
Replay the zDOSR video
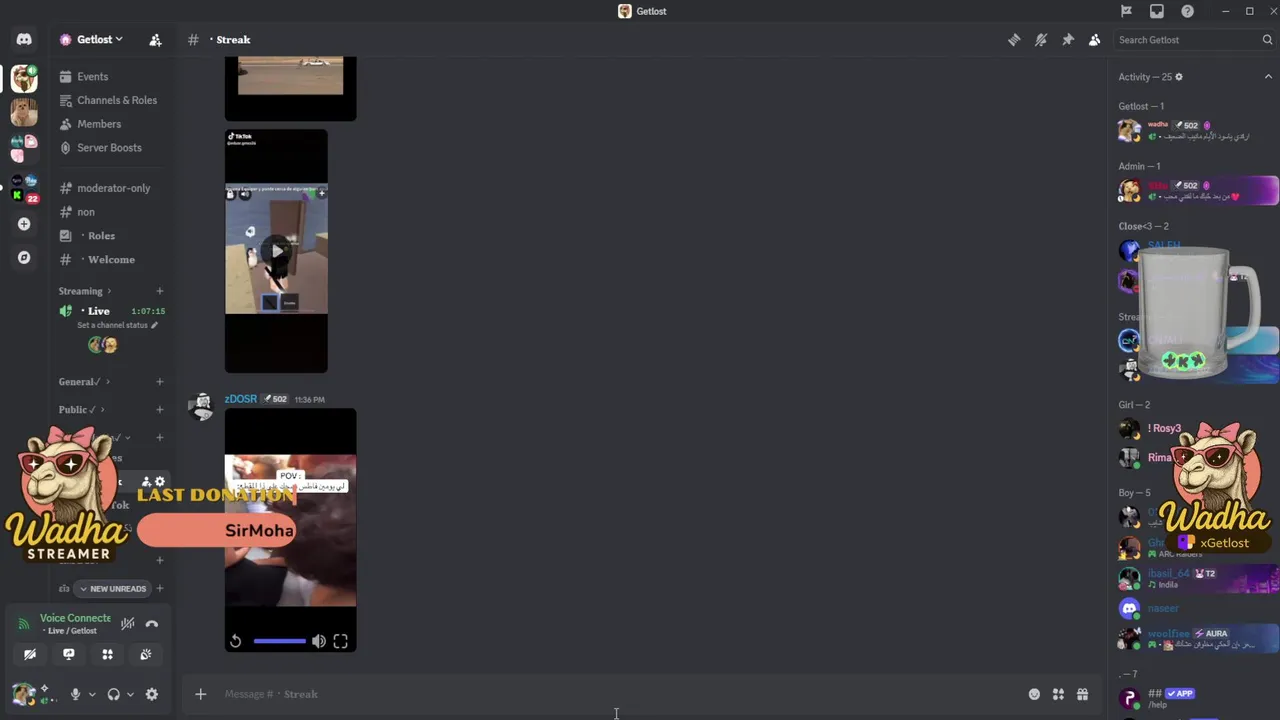coord(235,642)
